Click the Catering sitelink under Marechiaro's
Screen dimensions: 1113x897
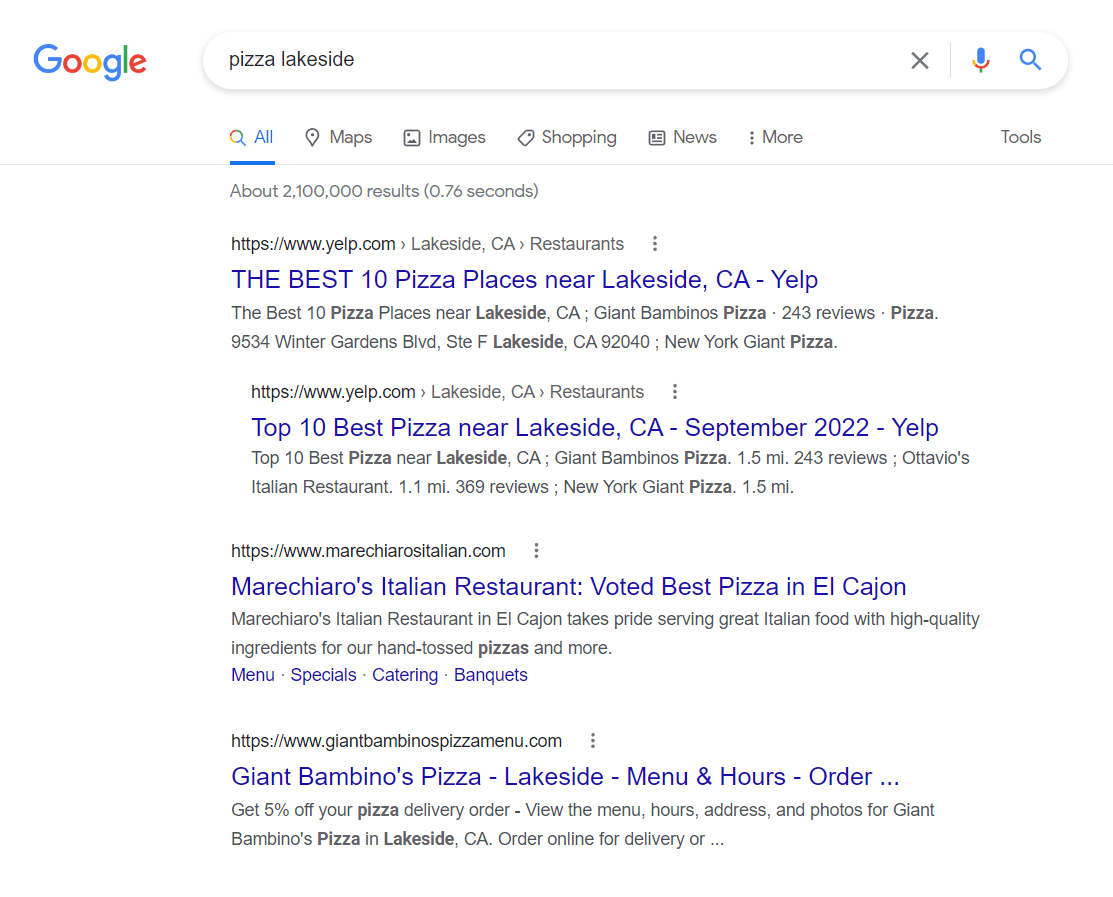[404, 675]
